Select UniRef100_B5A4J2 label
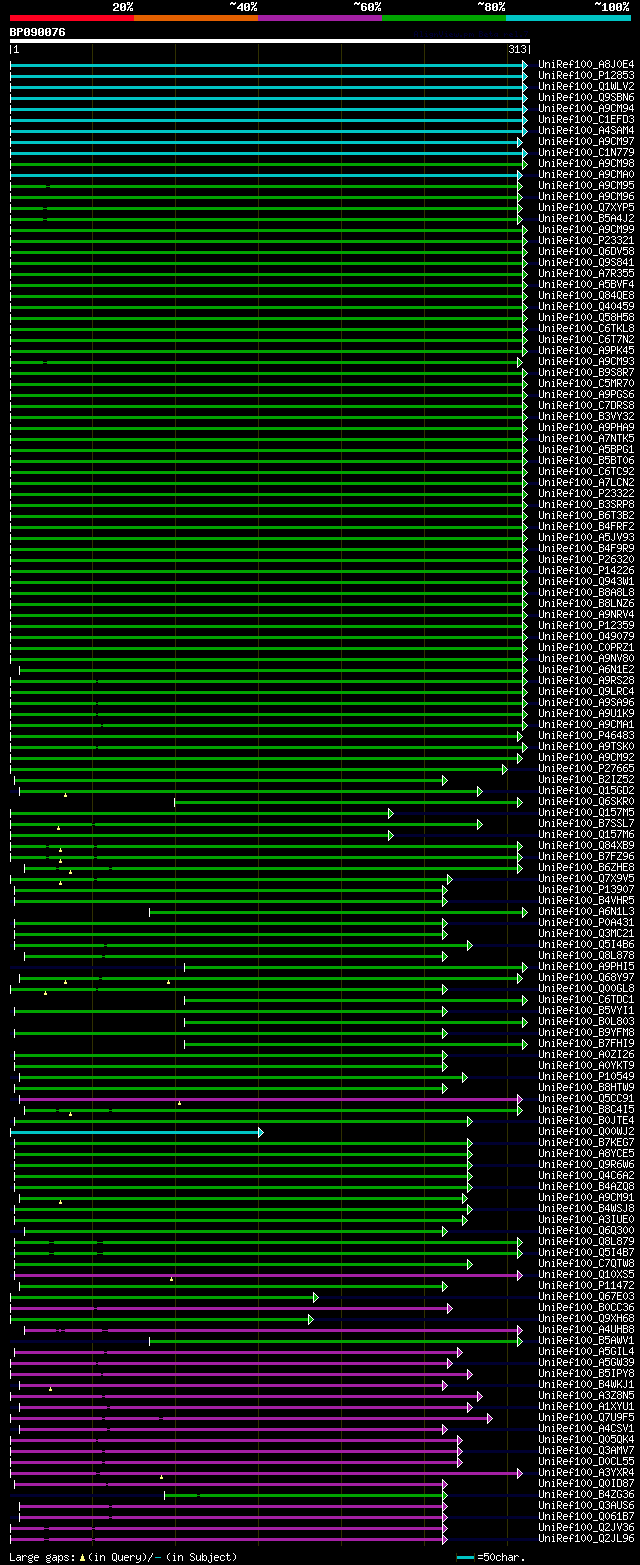The image size is (640, 1565). click(586, 219)
